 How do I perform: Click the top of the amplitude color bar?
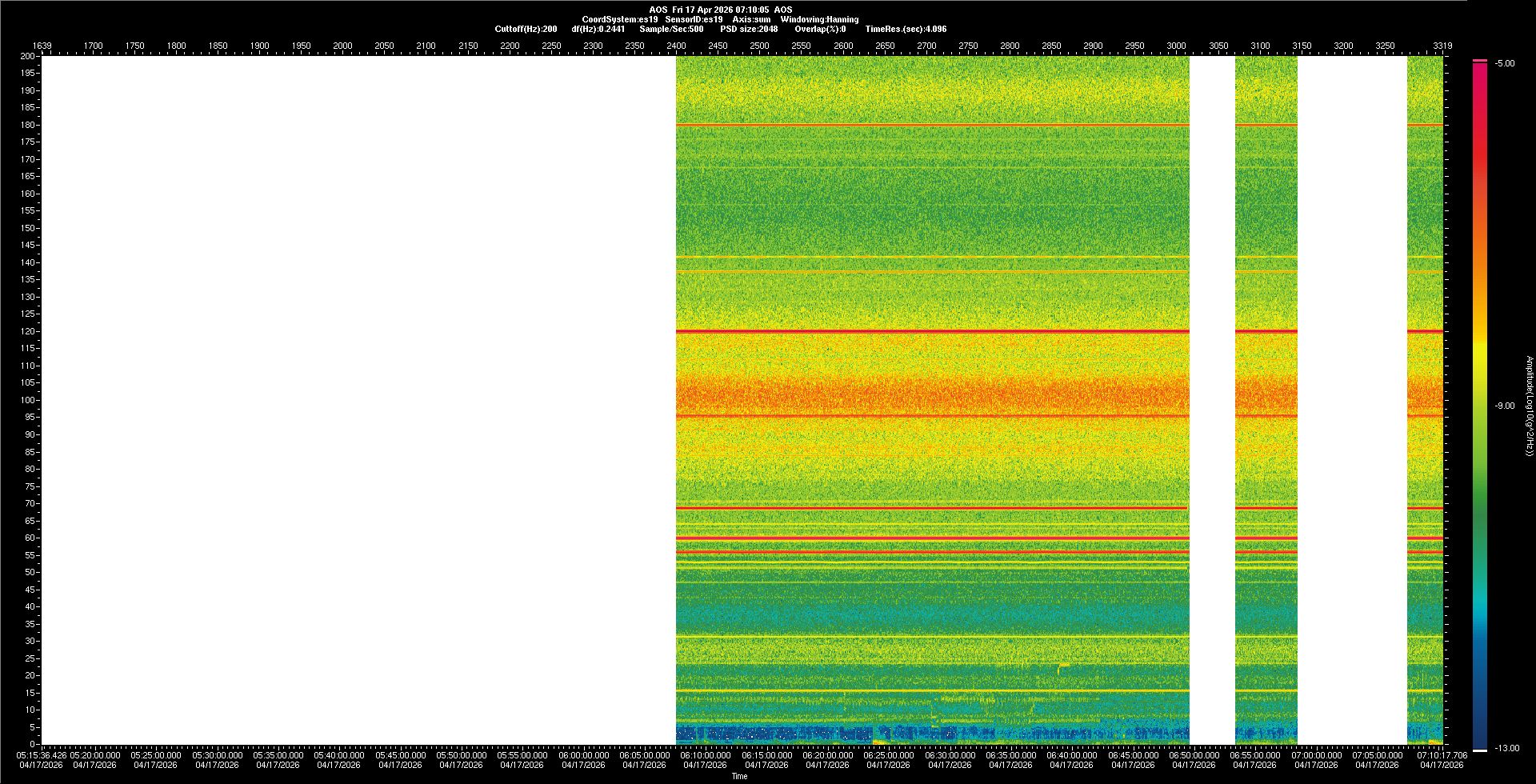tap(1480, 62)
